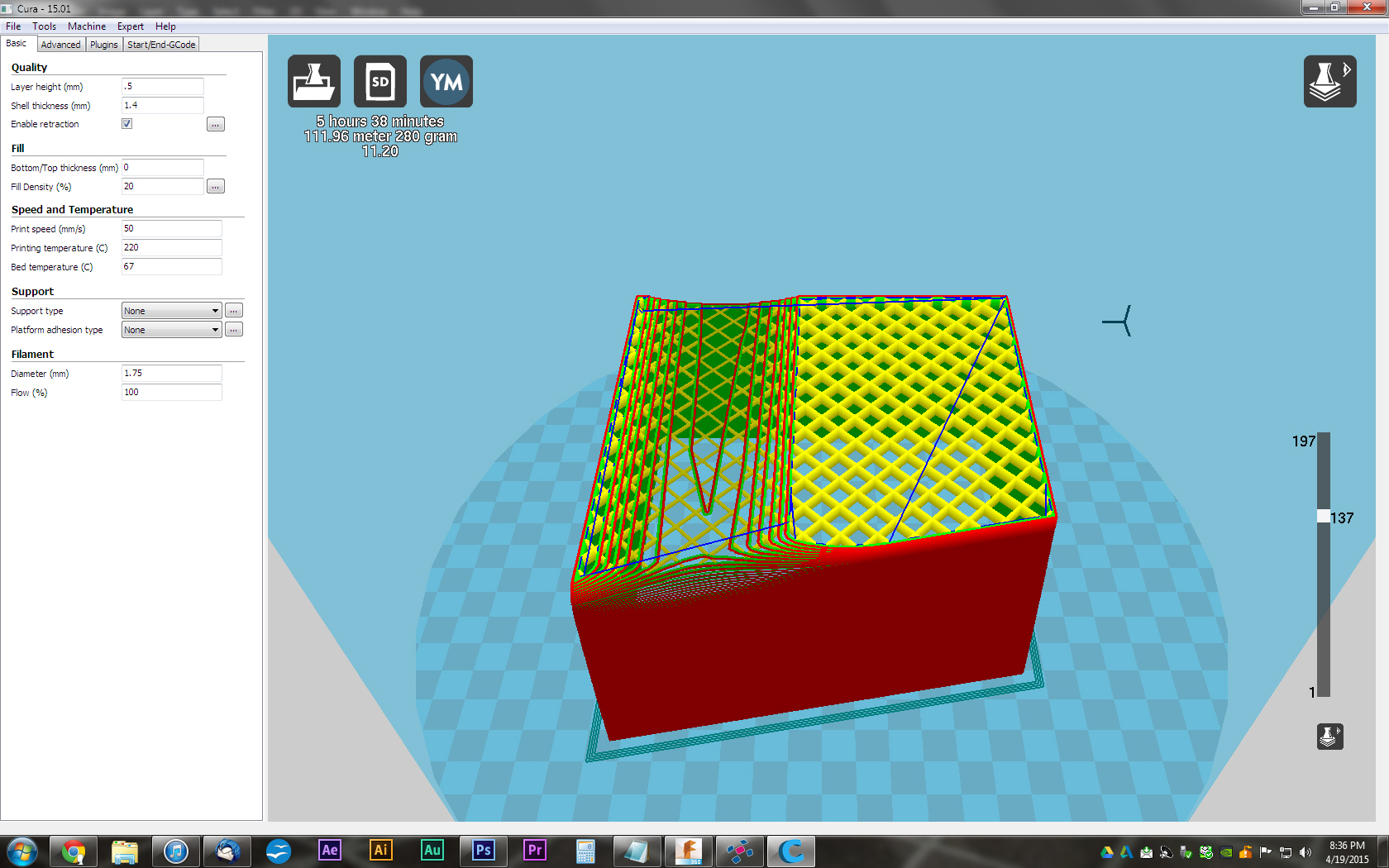Toggle the Enable retraction checkbox
Viewport: 1389px width, 868px height.
click(x=127, y=124)
